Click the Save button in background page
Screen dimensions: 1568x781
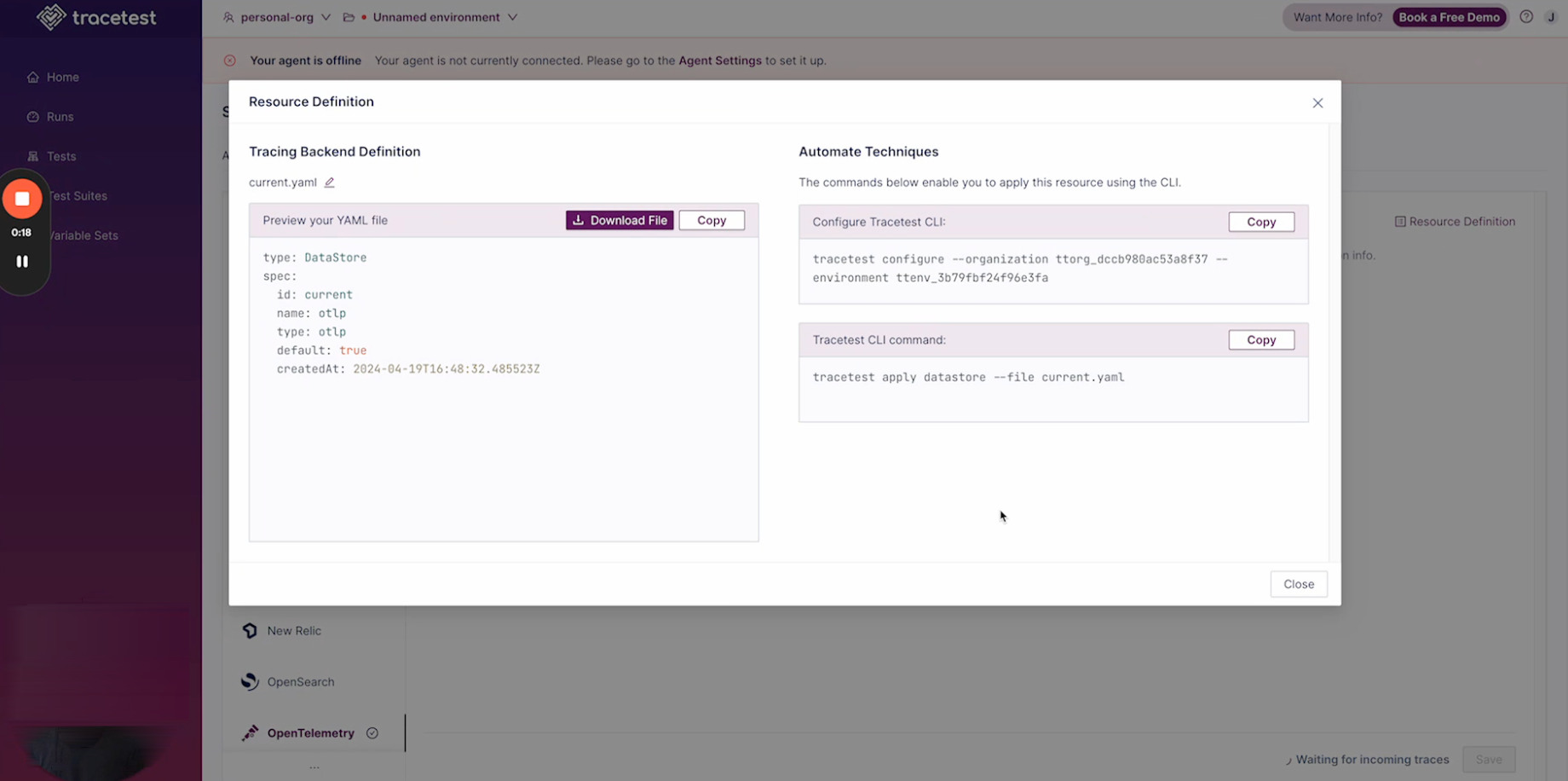coord(1489,760)
